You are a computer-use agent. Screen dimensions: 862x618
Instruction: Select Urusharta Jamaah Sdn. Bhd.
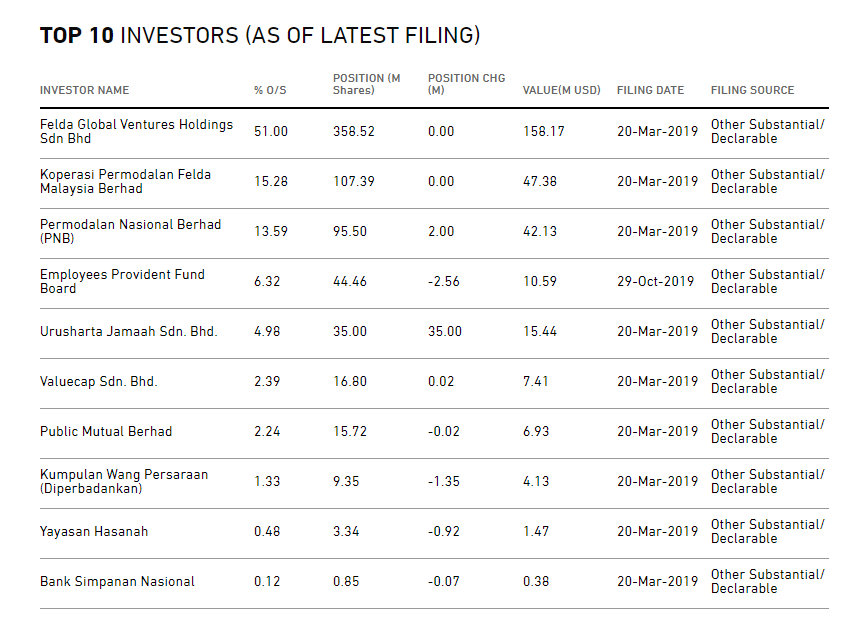(128, 331)
